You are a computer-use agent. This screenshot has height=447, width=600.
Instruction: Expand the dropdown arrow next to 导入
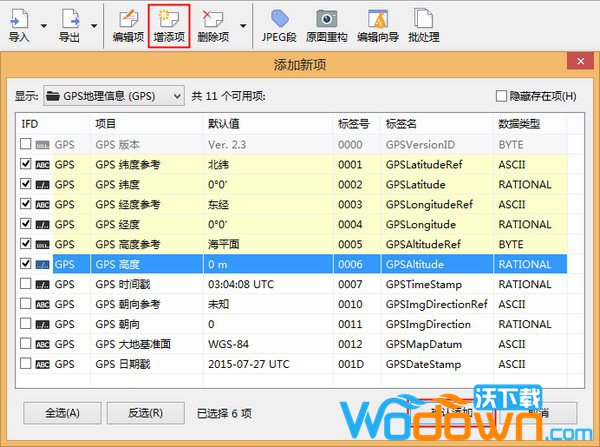point(44,26)
